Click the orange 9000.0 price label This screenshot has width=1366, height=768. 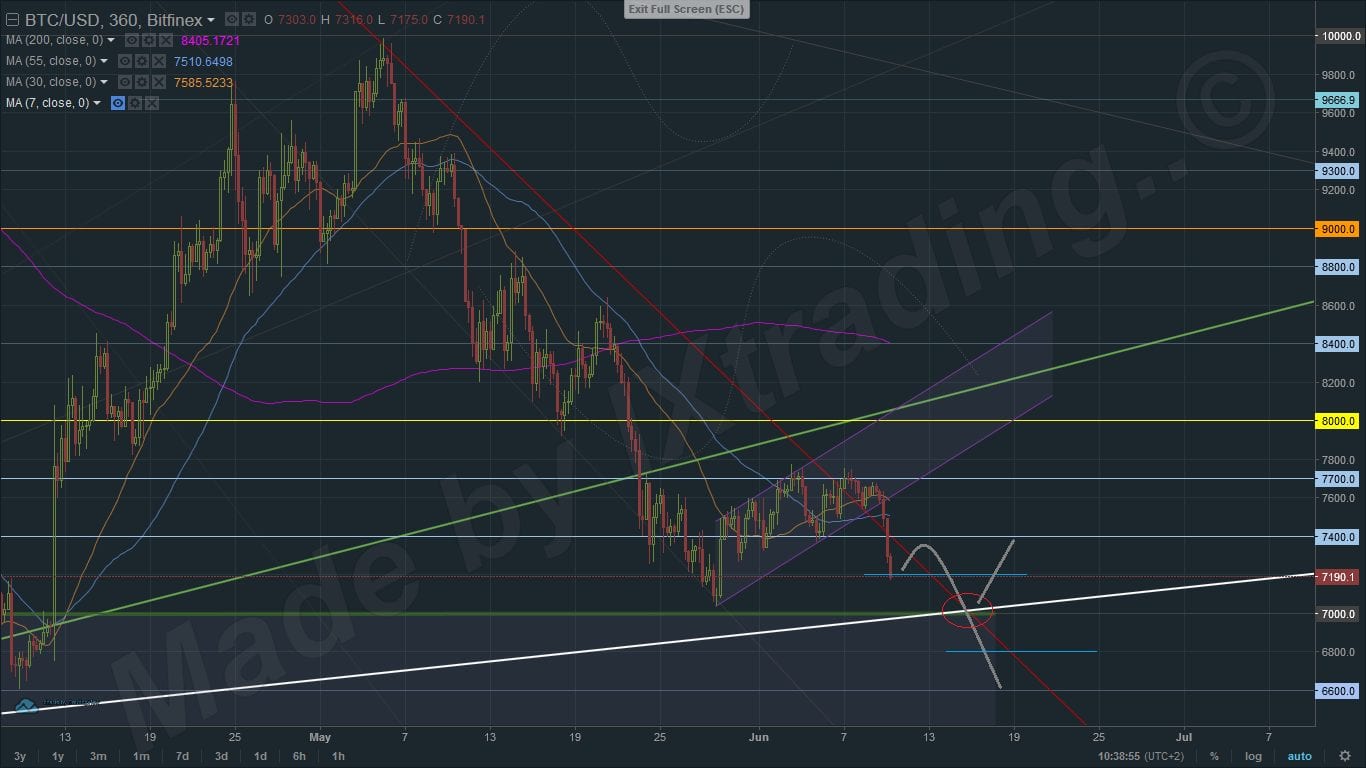click(1338, 229)
